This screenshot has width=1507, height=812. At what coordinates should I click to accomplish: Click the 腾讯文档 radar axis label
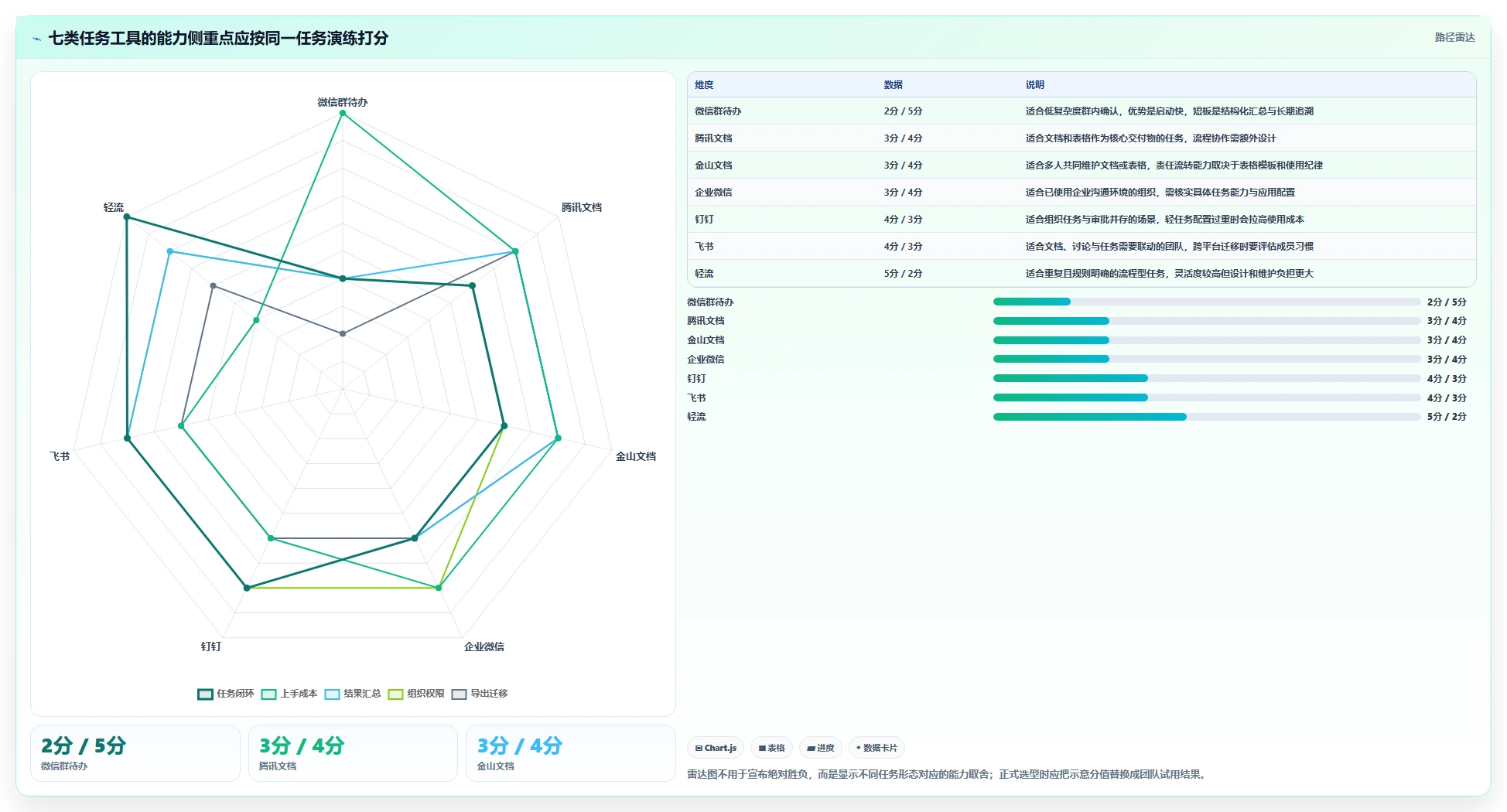pos(582,207)
